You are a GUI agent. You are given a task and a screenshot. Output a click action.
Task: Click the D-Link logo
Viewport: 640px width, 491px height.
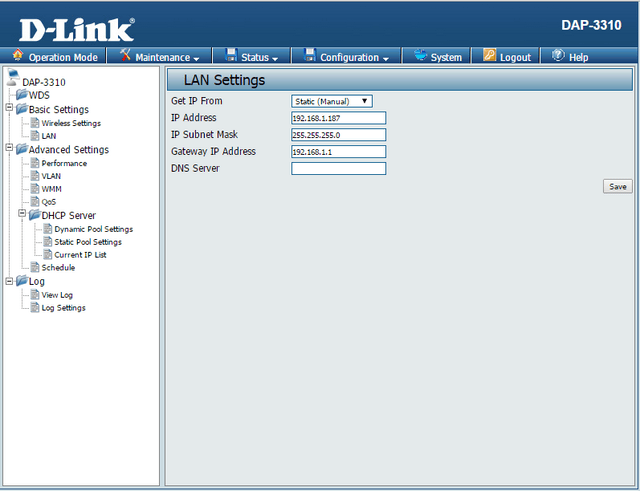click(x=77, y=30)
